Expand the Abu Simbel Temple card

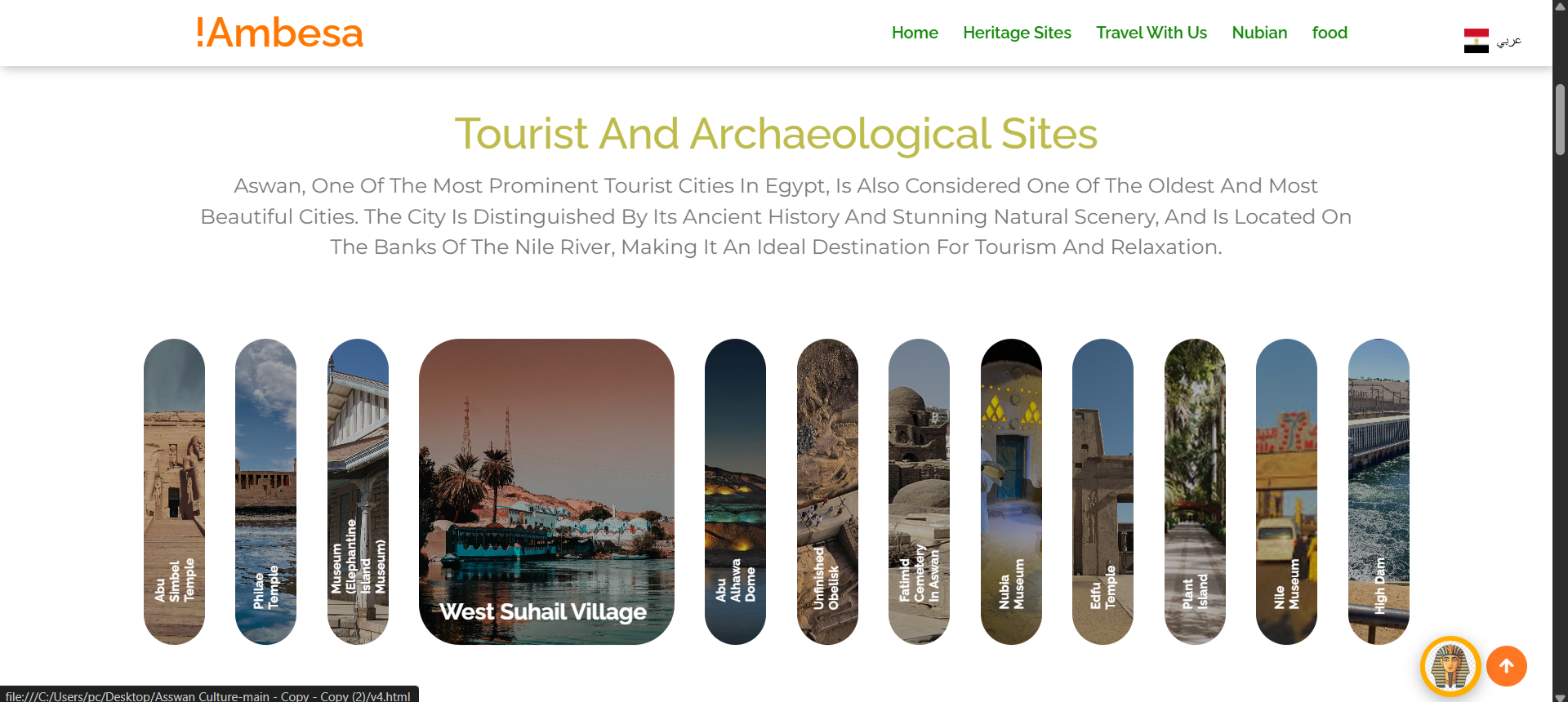pyautogui.click(x=174, y=491)
